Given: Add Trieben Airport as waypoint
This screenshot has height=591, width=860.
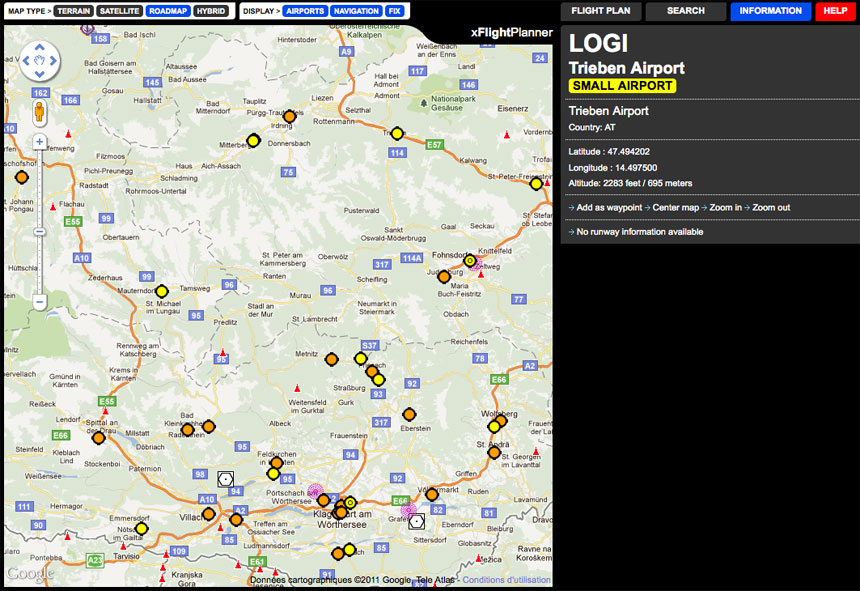Looking at the screenshot, I should point(609,207).
